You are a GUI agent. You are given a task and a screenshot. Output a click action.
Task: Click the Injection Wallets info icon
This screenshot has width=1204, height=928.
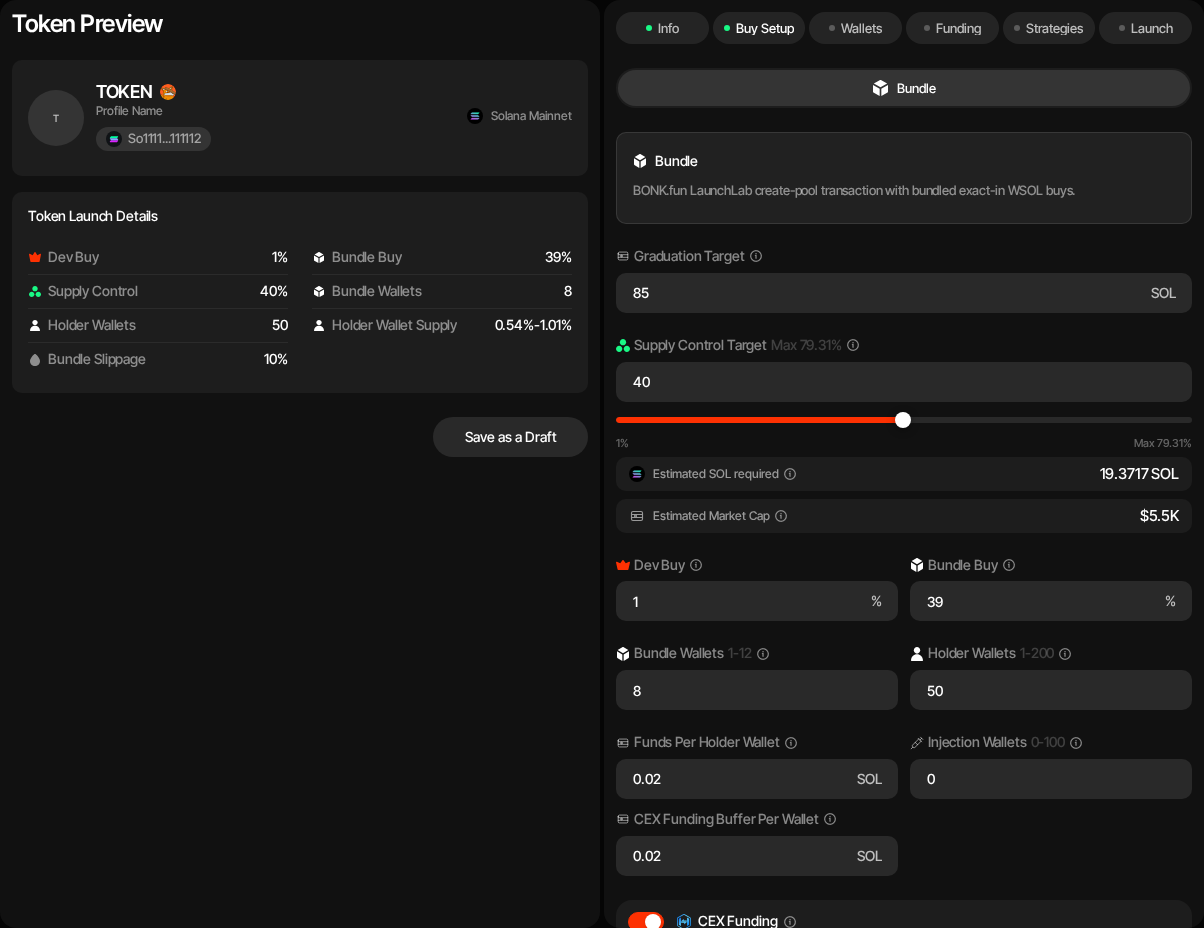coord(1076,743)
